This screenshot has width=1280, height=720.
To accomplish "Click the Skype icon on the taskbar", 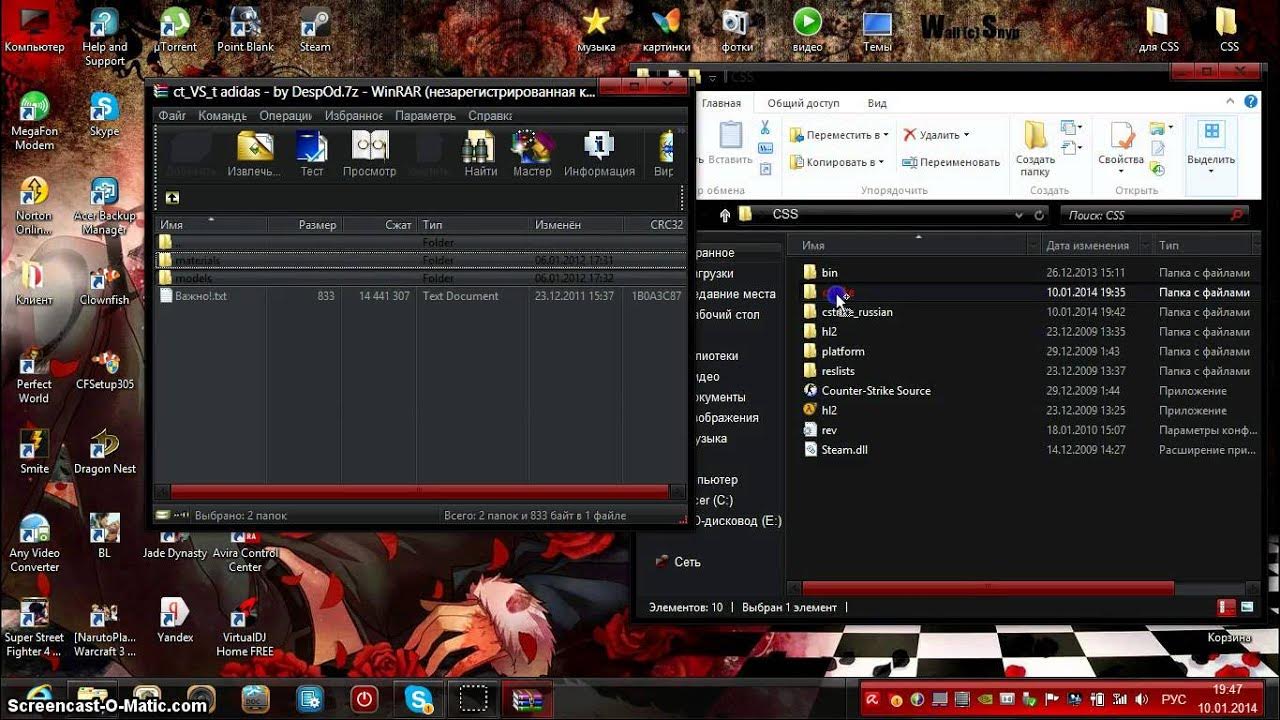I will click(418, 697).
